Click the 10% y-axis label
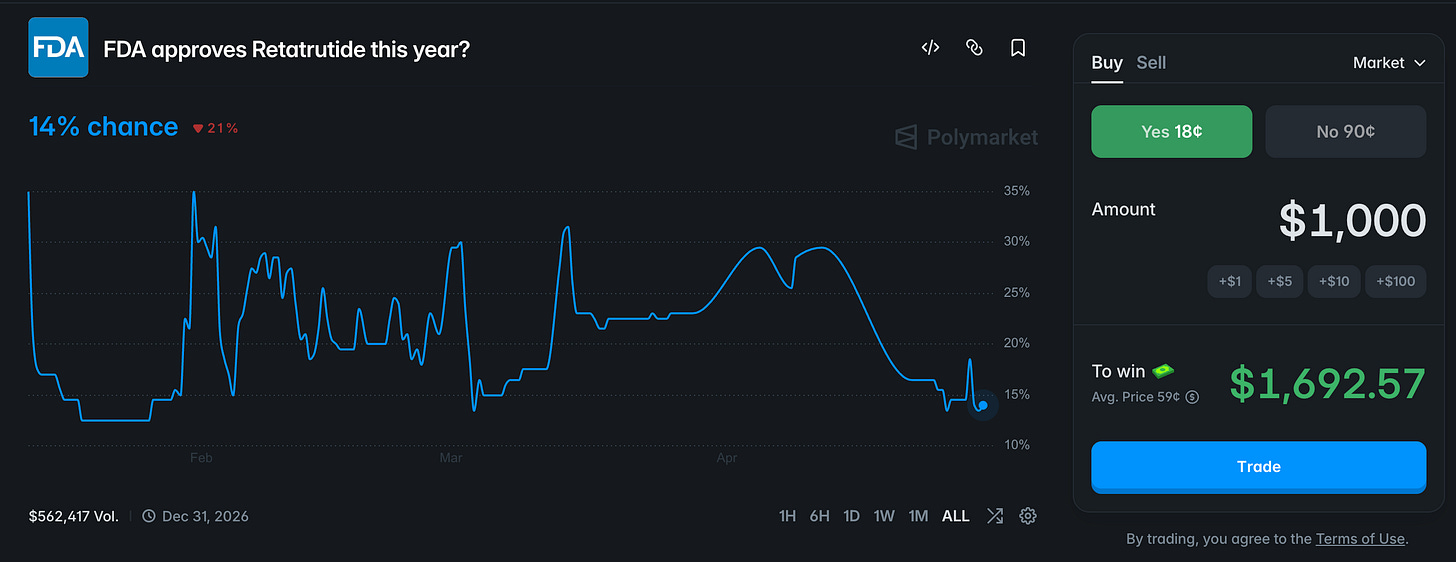This screenshot has height=562, width=1456. coord(1016,444)
